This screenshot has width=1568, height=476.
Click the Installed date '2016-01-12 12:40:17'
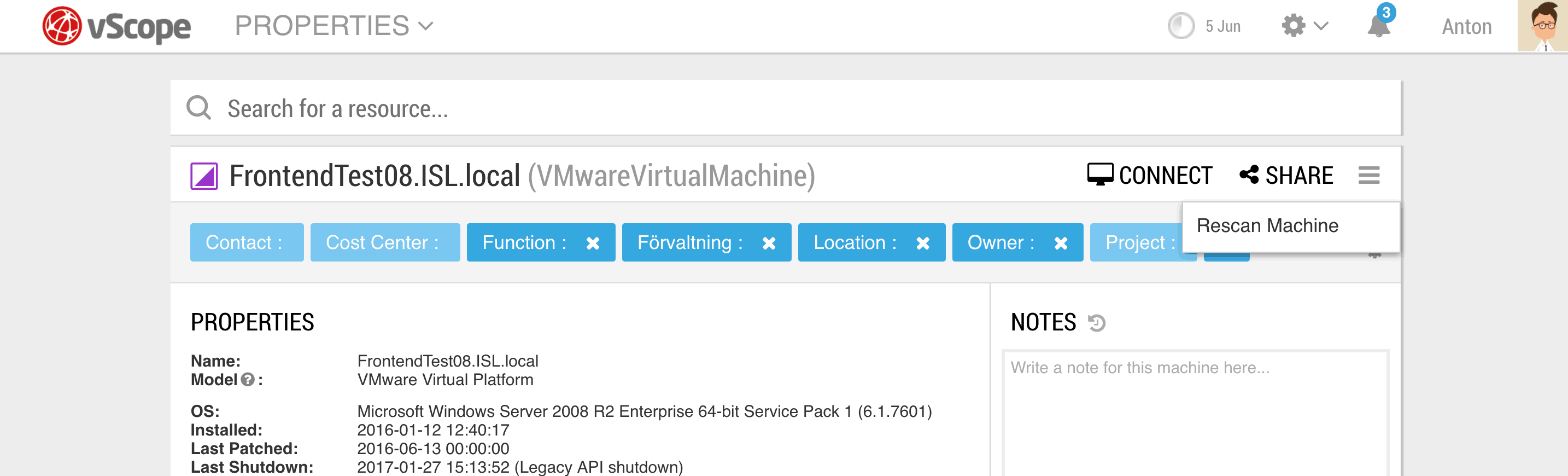pos(433,430)
